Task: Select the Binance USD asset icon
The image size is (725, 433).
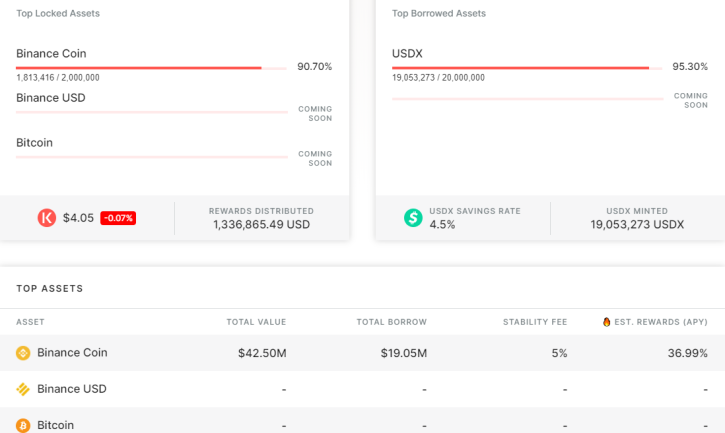Action: [x=23, y=389]
